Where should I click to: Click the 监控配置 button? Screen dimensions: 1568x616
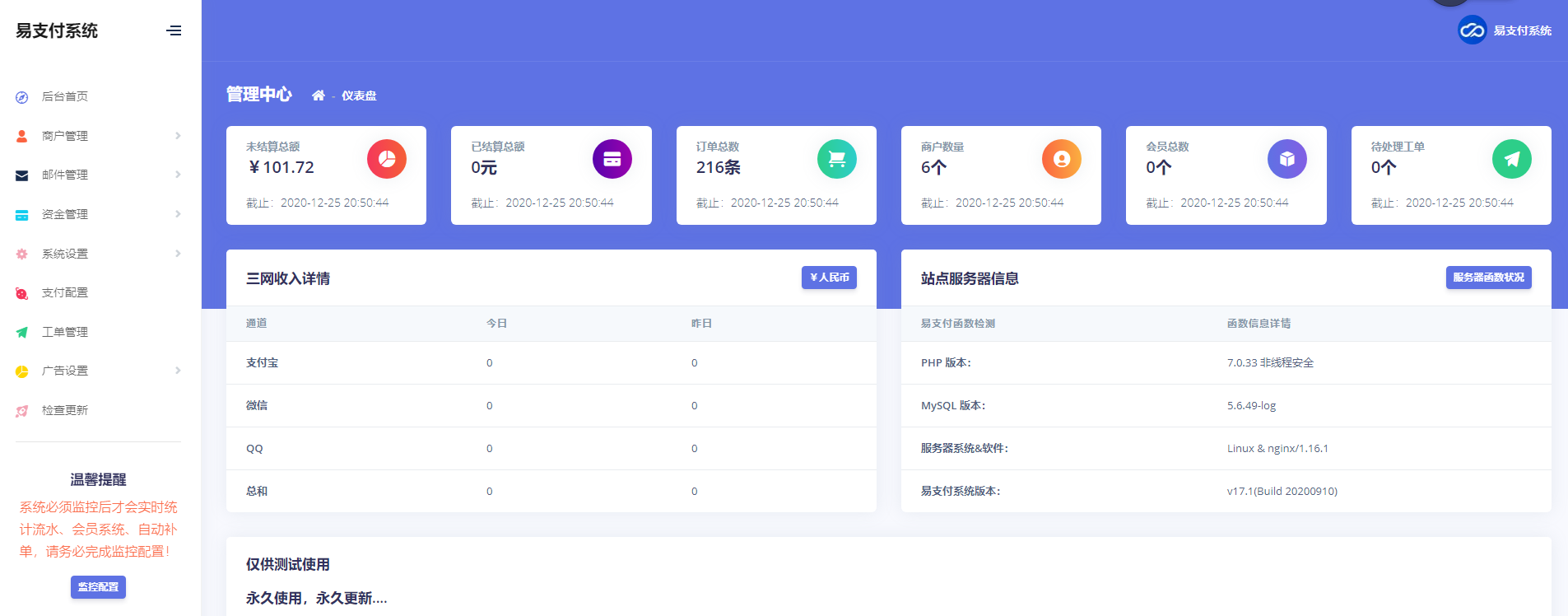[x=98, y=587]
